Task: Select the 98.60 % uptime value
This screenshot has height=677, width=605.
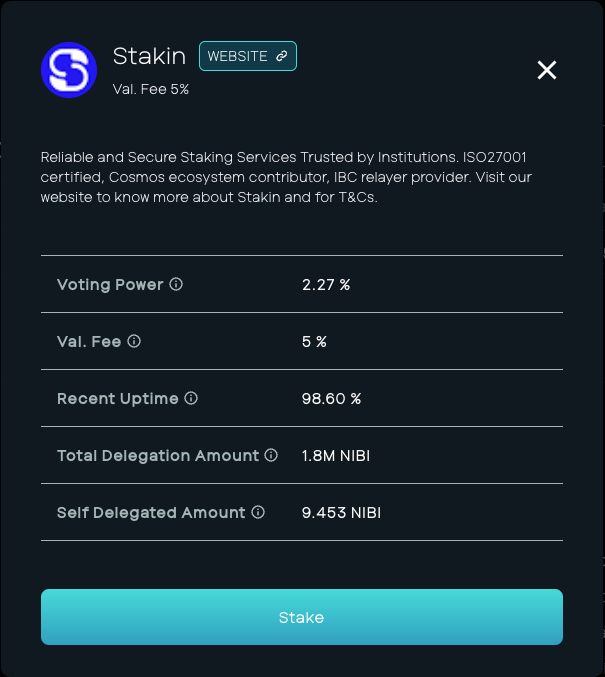Action: tap(331, 399)
